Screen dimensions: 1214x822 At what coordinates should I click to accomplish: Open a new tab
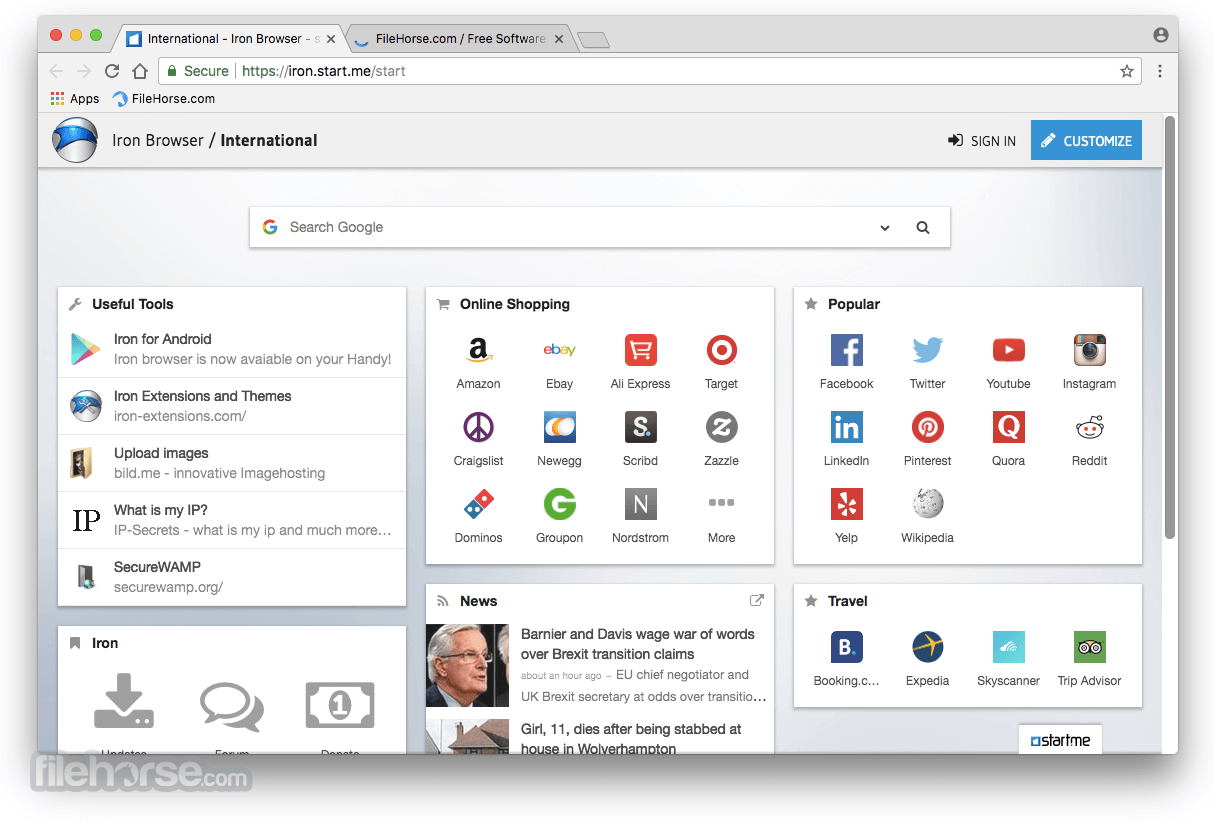click(594, 40)
